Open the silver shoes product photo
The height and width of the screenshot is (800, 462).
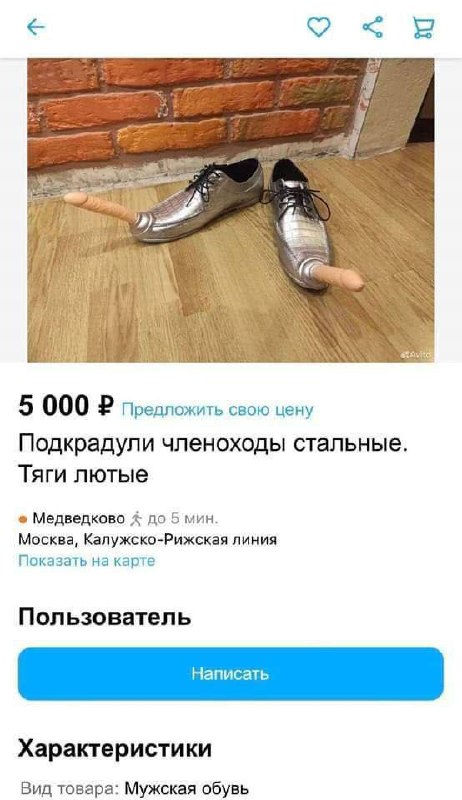(230, 210)
